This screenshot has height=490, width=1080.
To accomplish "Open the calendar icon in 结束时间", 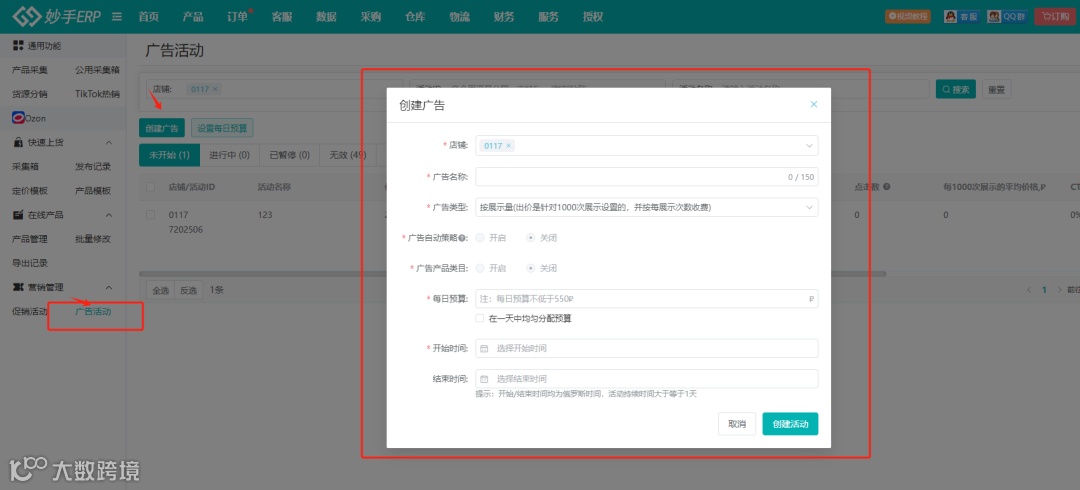I will tap(484, 378).
